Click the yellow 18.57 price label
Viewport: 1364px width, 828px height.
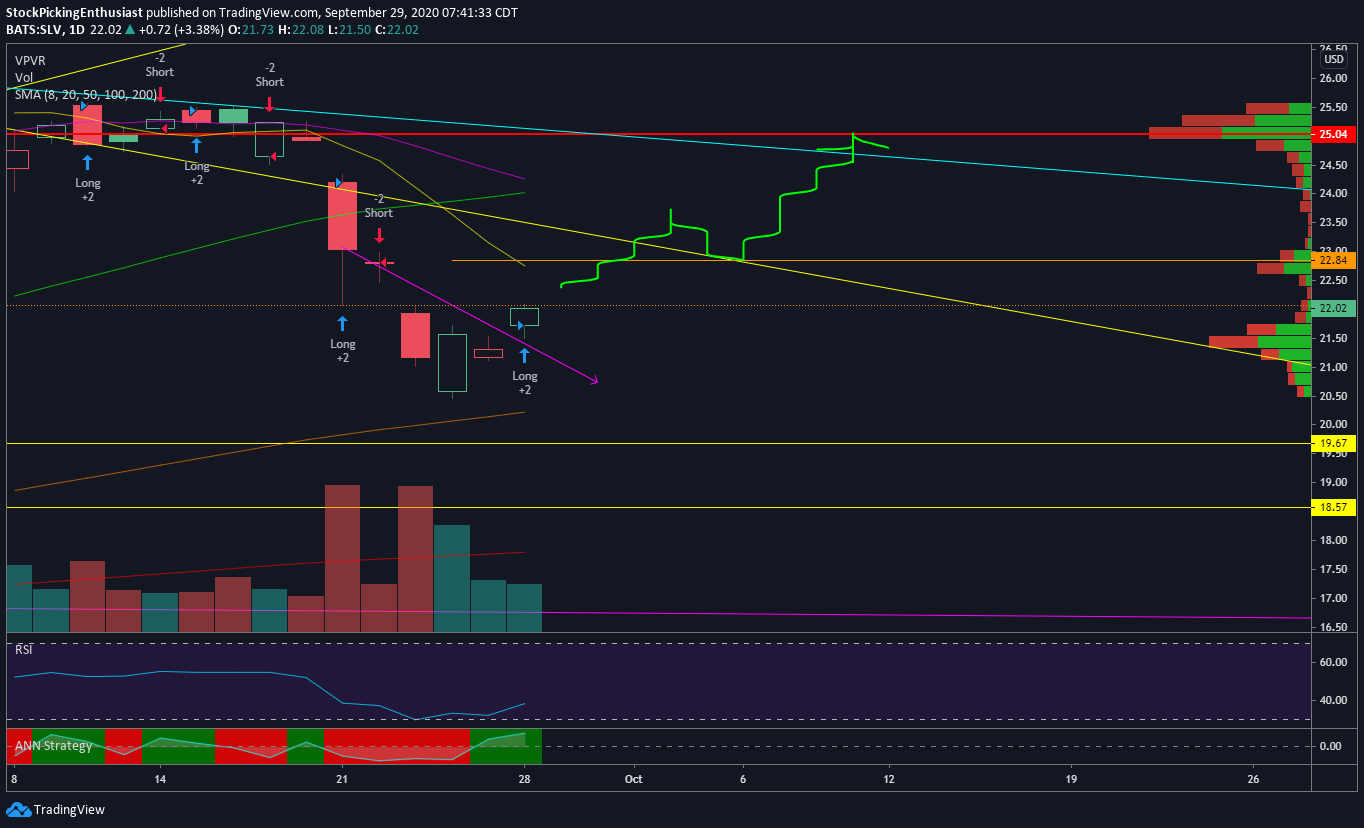(x=1333, y=508)
